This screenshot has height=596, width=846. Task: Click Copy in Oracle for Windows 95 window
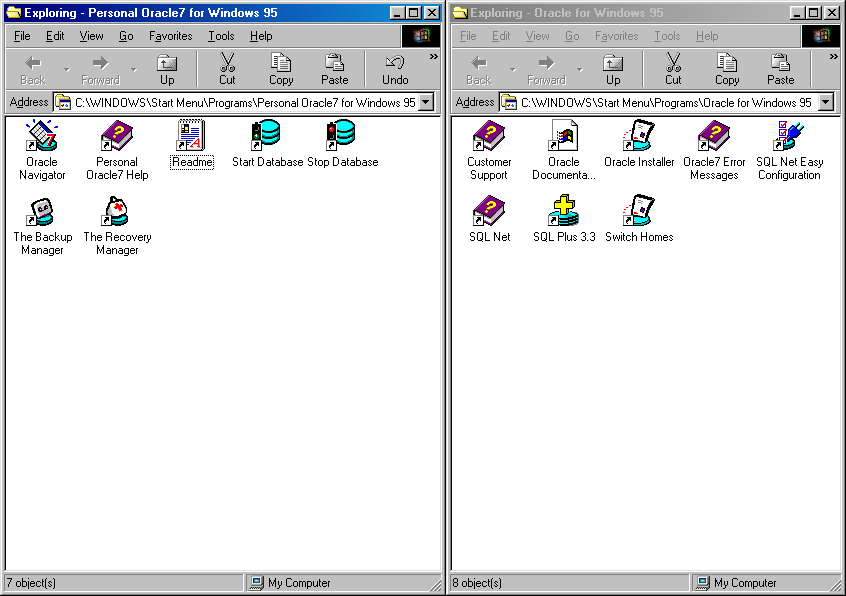coord(727,70)
